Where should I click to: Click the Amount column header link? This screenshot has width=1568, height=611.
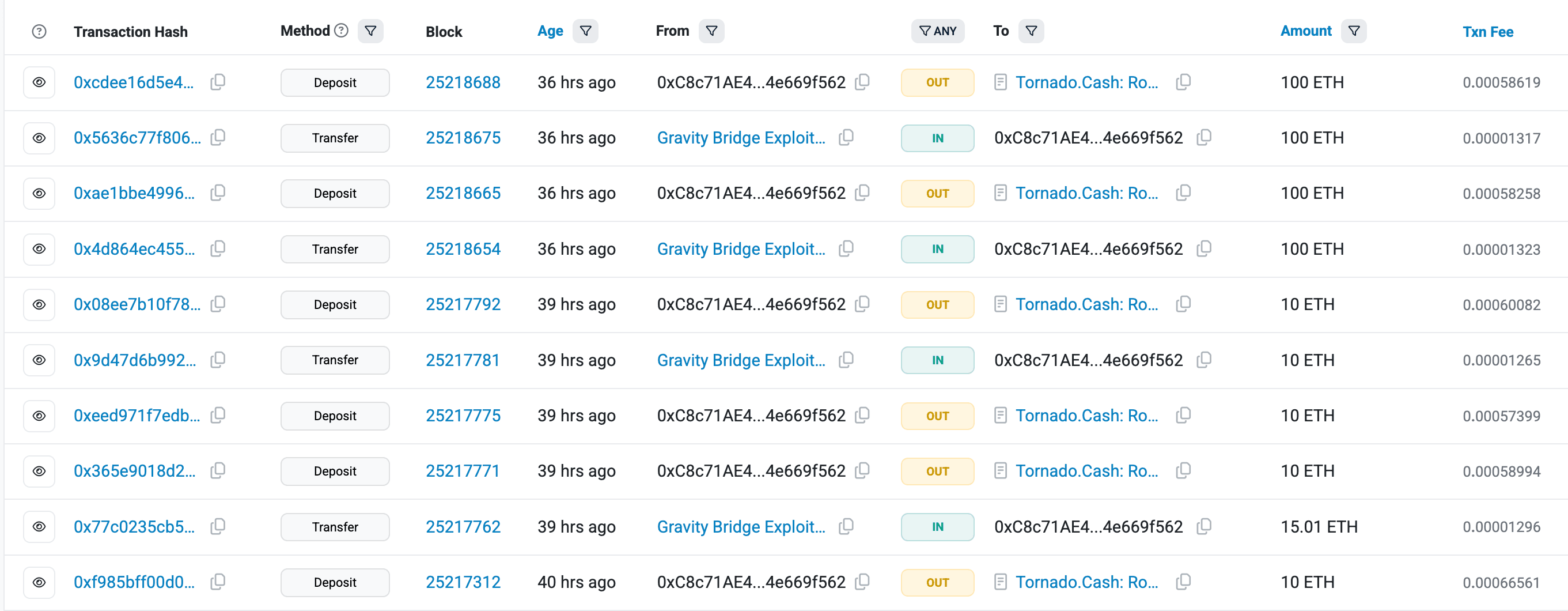click(1306, 31)
